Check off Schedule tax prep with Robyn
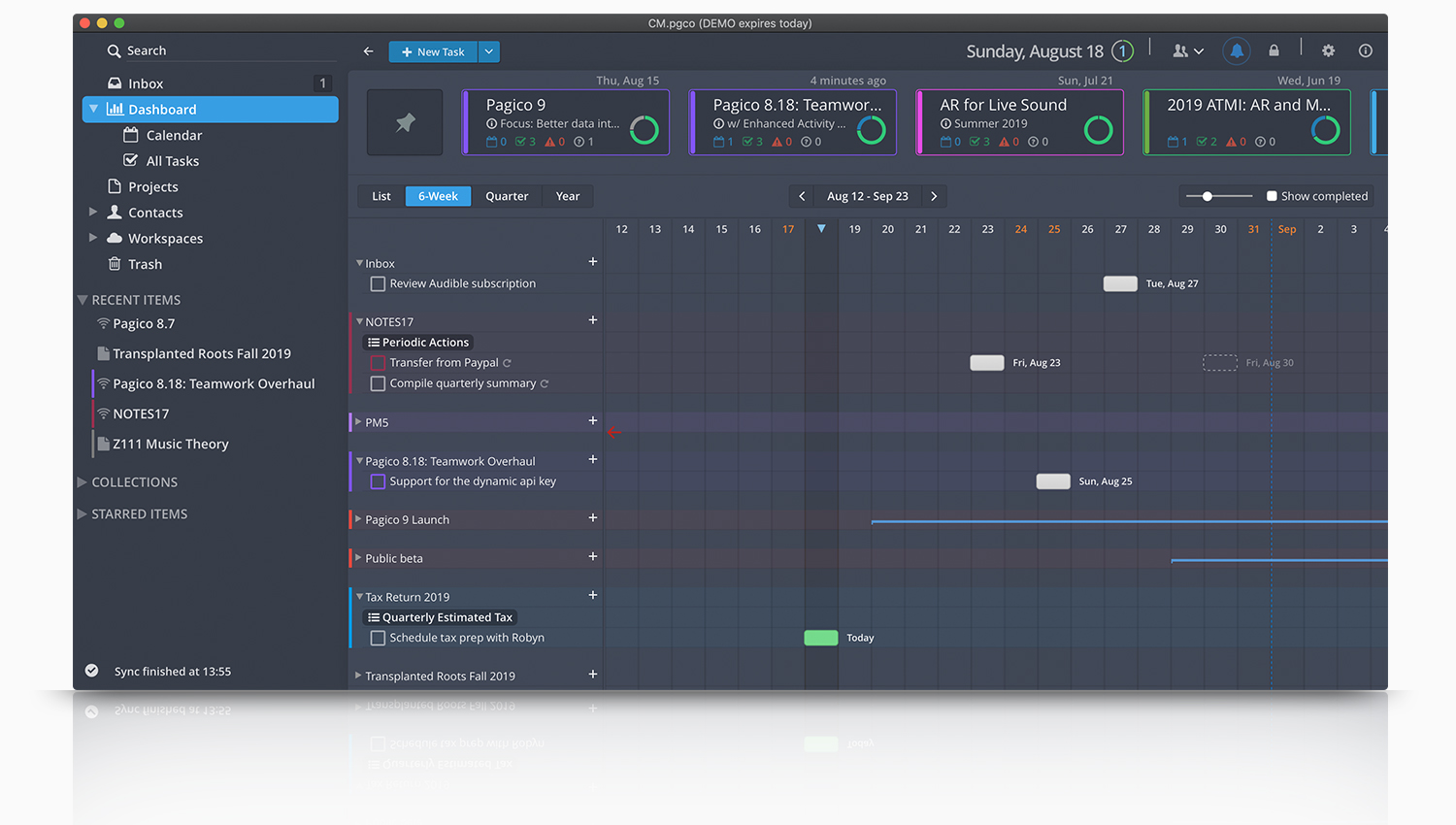The width and height of the screenshot is (1456, 825). click(378, 638)
